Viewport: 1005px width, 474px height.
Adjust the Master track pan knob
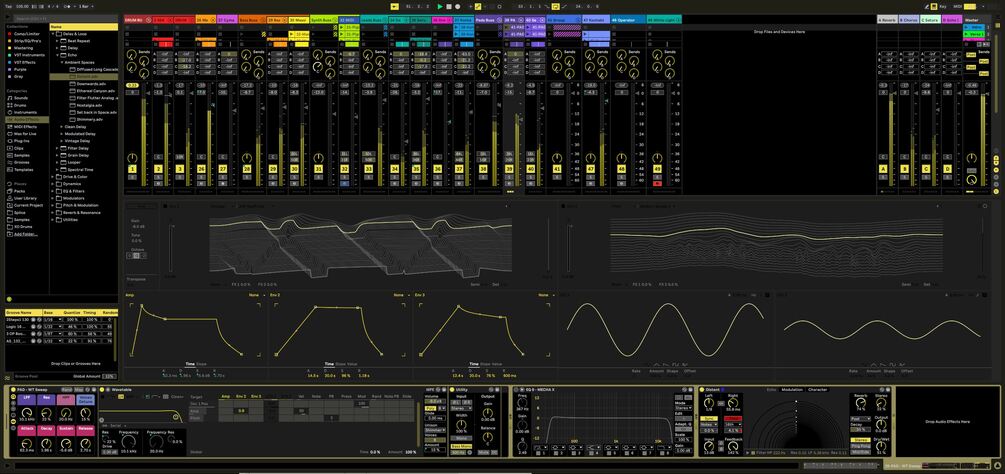click(972, 158)
